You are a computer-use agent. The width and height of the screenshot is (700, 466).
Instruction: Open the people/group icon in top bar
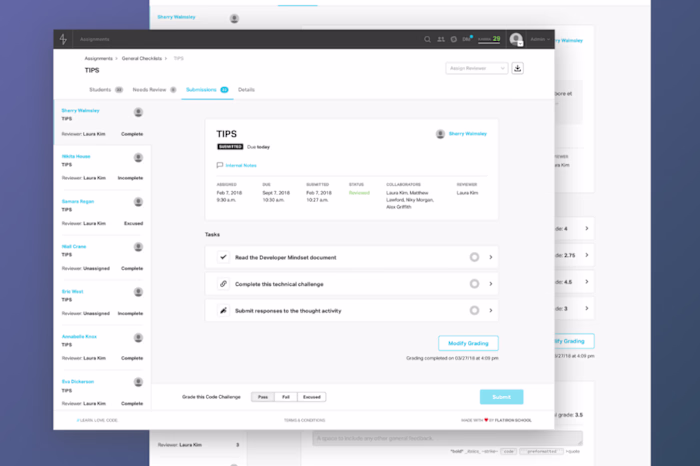click(441, 39)
